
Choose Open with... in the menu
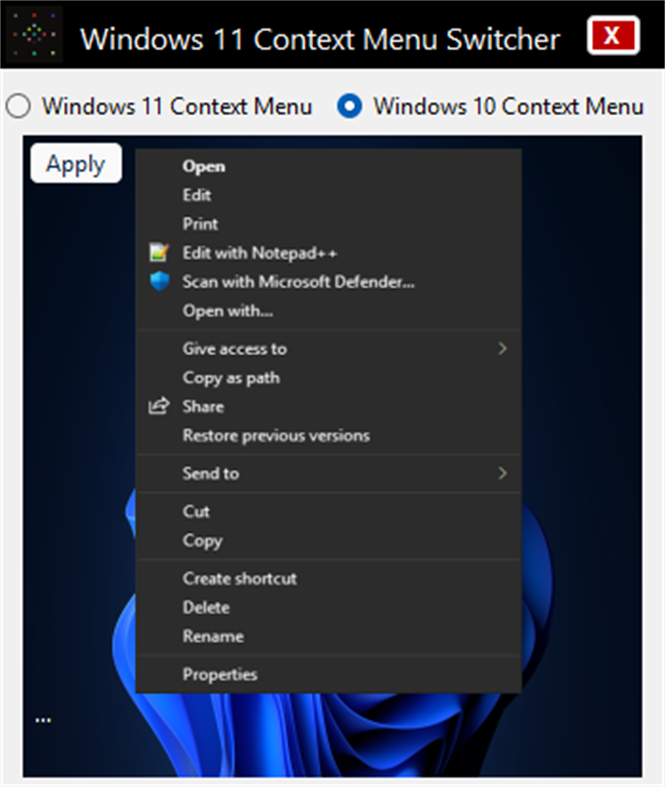[x=329, y=311]
